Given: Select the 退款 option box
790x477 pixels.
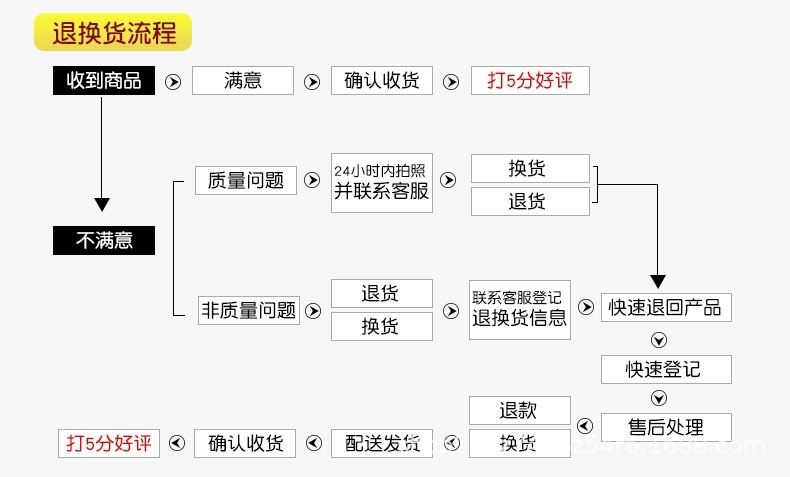Looking at the screenshot, I should [x=519, y=410].
